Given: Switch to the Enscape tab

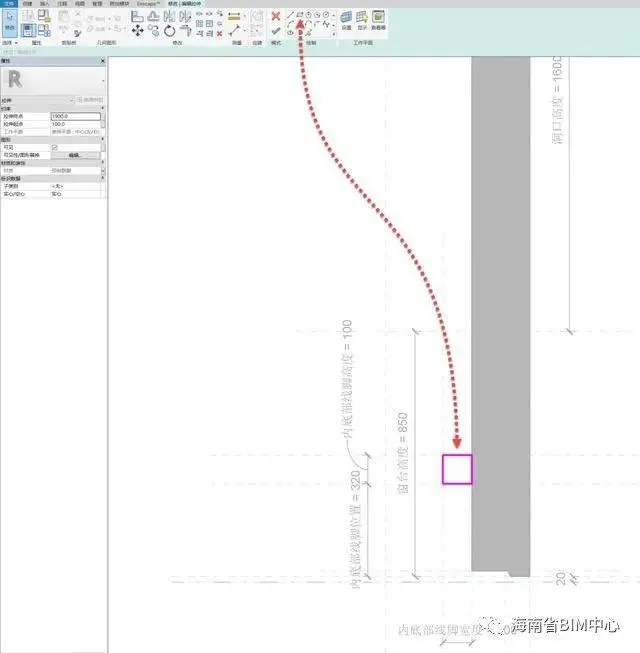Looking at the screenshot, I should (x=148, y=3).
